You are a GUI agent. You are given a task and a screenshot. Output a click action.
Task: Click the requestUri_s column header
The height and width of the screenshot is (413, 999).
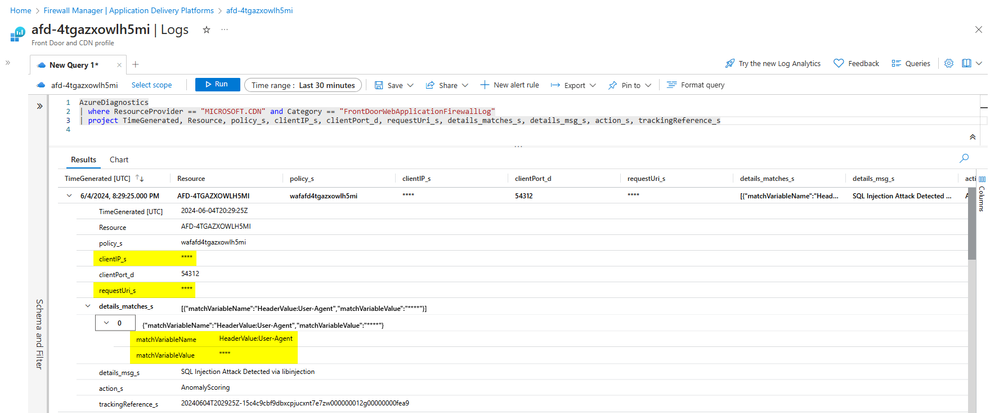646,179
